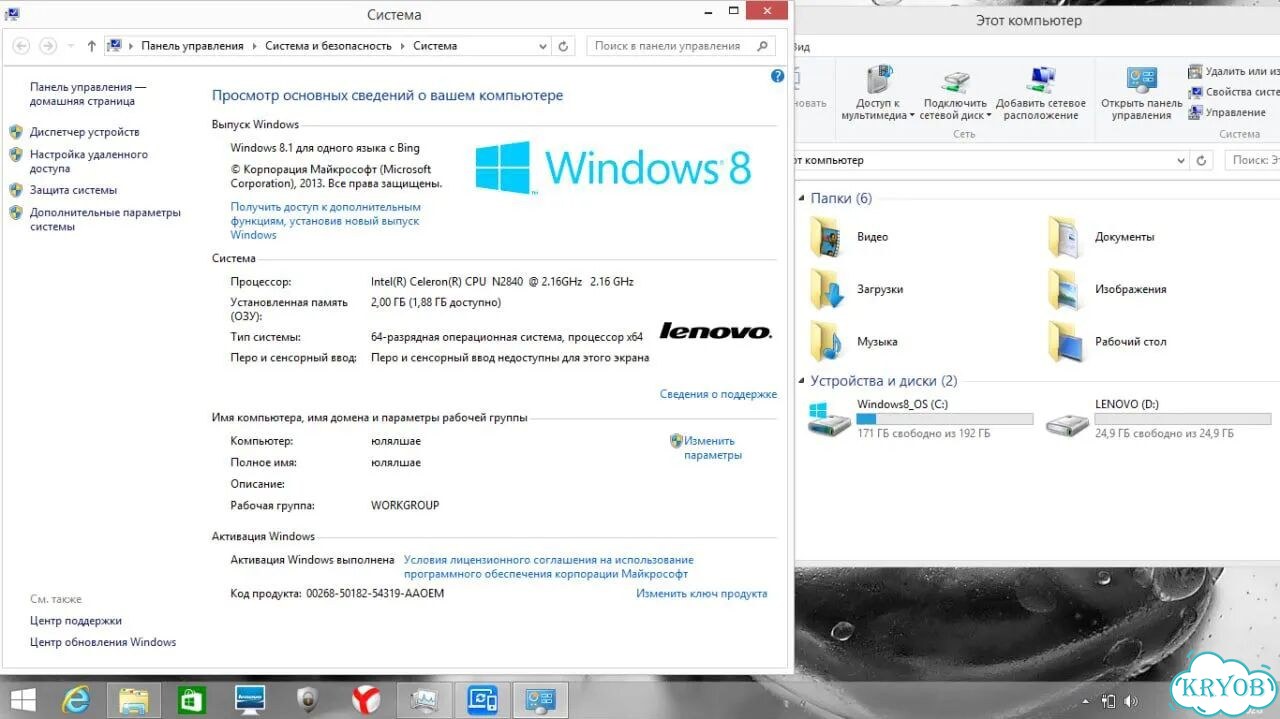
Task: Click 'Управление' ribbon item
Action: click(x=1227, y=113)
